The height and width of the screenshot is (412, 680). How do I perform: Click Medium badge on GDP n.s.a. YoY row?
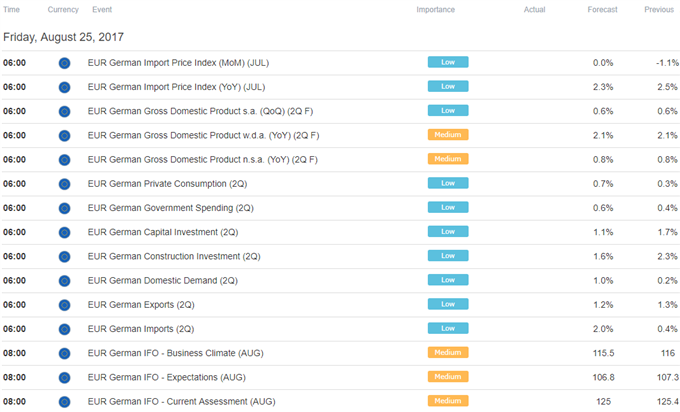(448, 159)
